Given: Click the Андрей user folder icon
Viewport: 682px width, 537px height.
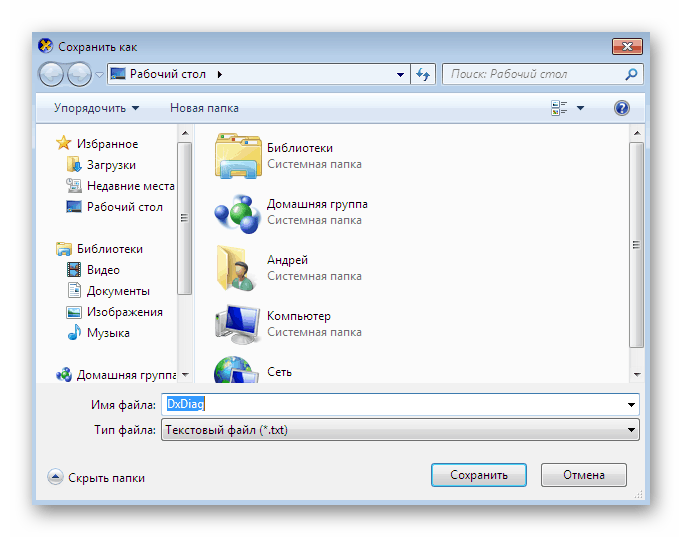Looking at the screenshot, I should click(236, 268).
